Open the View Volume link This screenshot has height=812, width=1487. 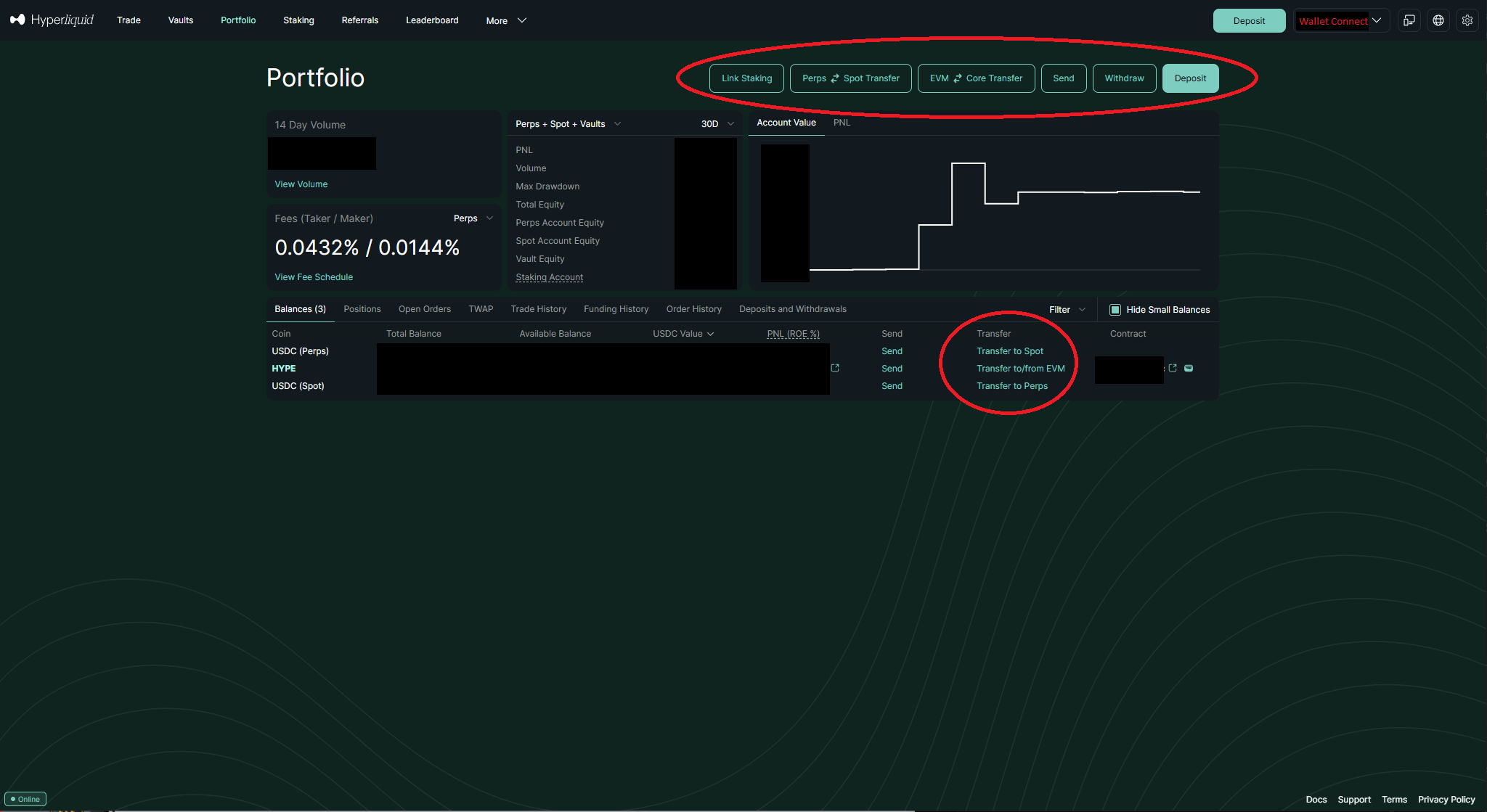[301, 184]
